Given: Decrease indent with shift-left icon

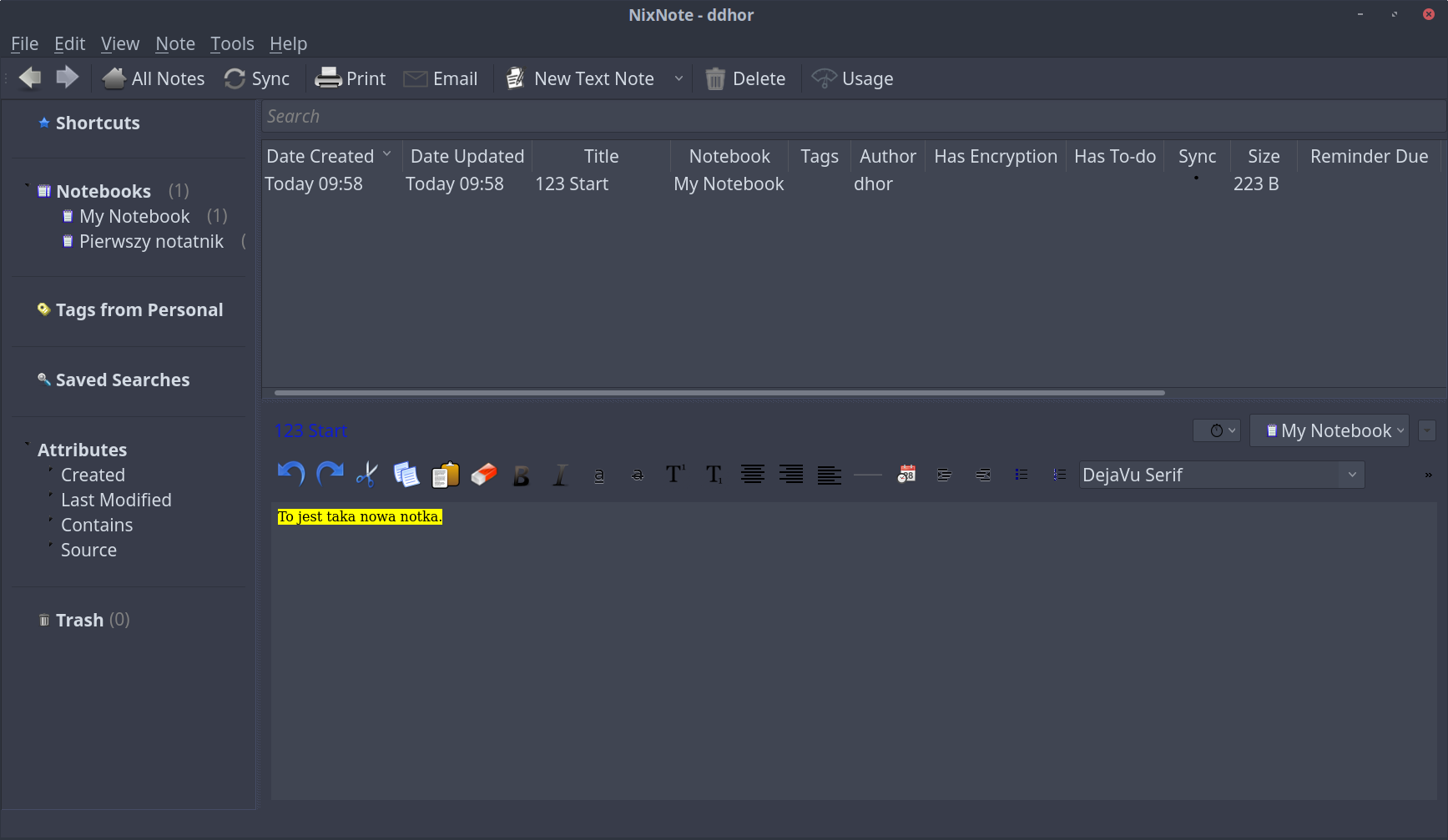Looking at the screenshot, I should pos(983,475).
